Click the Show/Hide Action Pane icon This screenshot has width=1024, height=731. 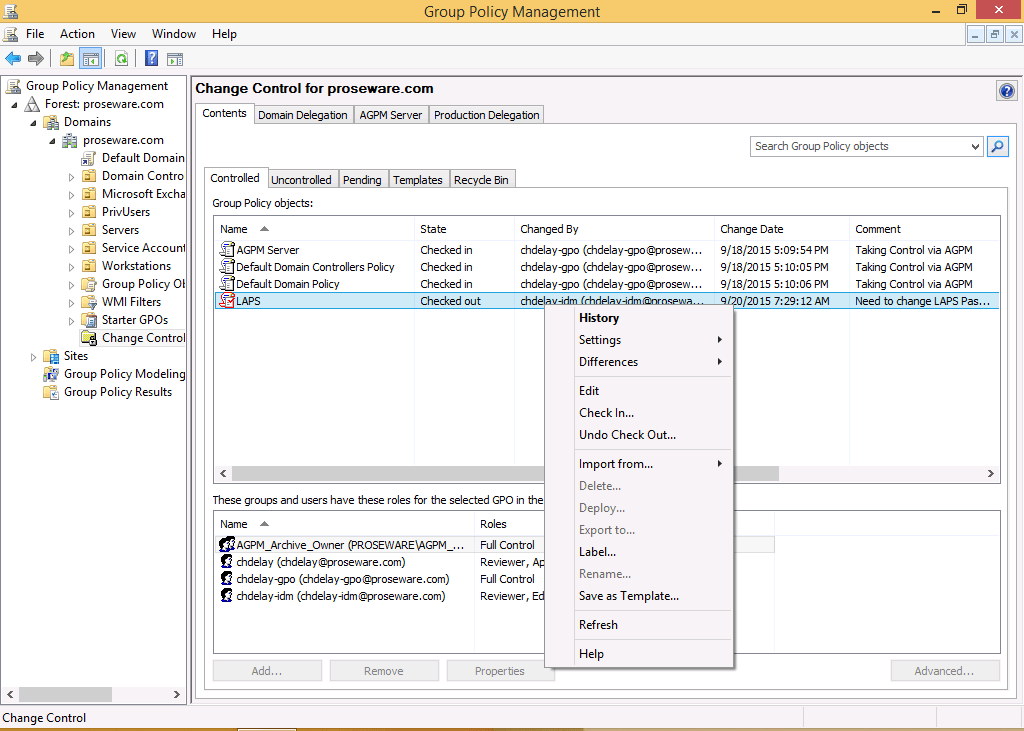(x=175, y=59)
